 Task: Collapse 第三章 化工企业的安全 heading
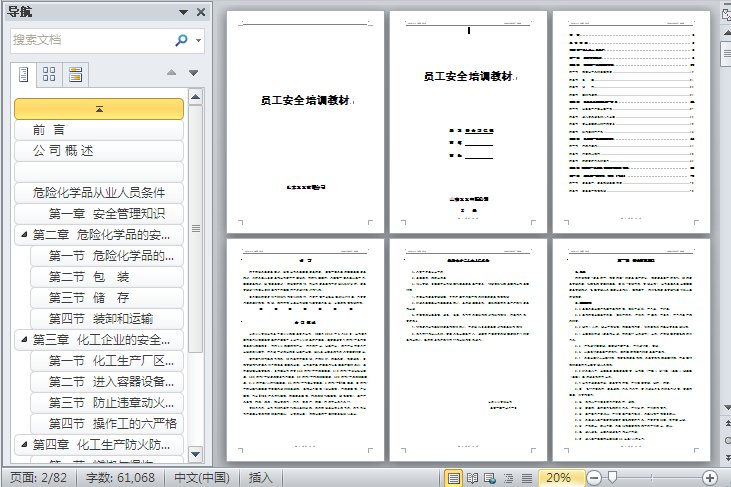24,339
